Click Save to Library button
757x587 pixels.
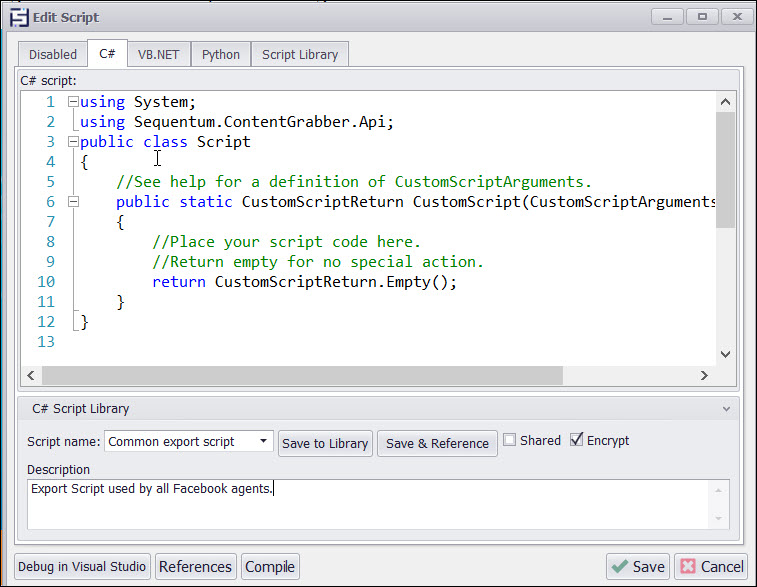coord(326,443)
